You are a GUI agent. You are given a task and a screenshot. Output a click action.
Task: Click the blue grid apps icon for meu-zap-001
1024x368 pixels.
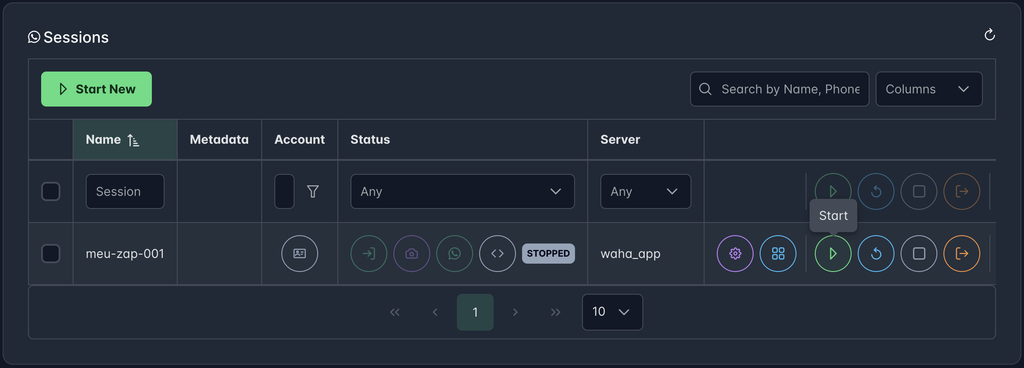pyautogui.click(x=778, y=254)
